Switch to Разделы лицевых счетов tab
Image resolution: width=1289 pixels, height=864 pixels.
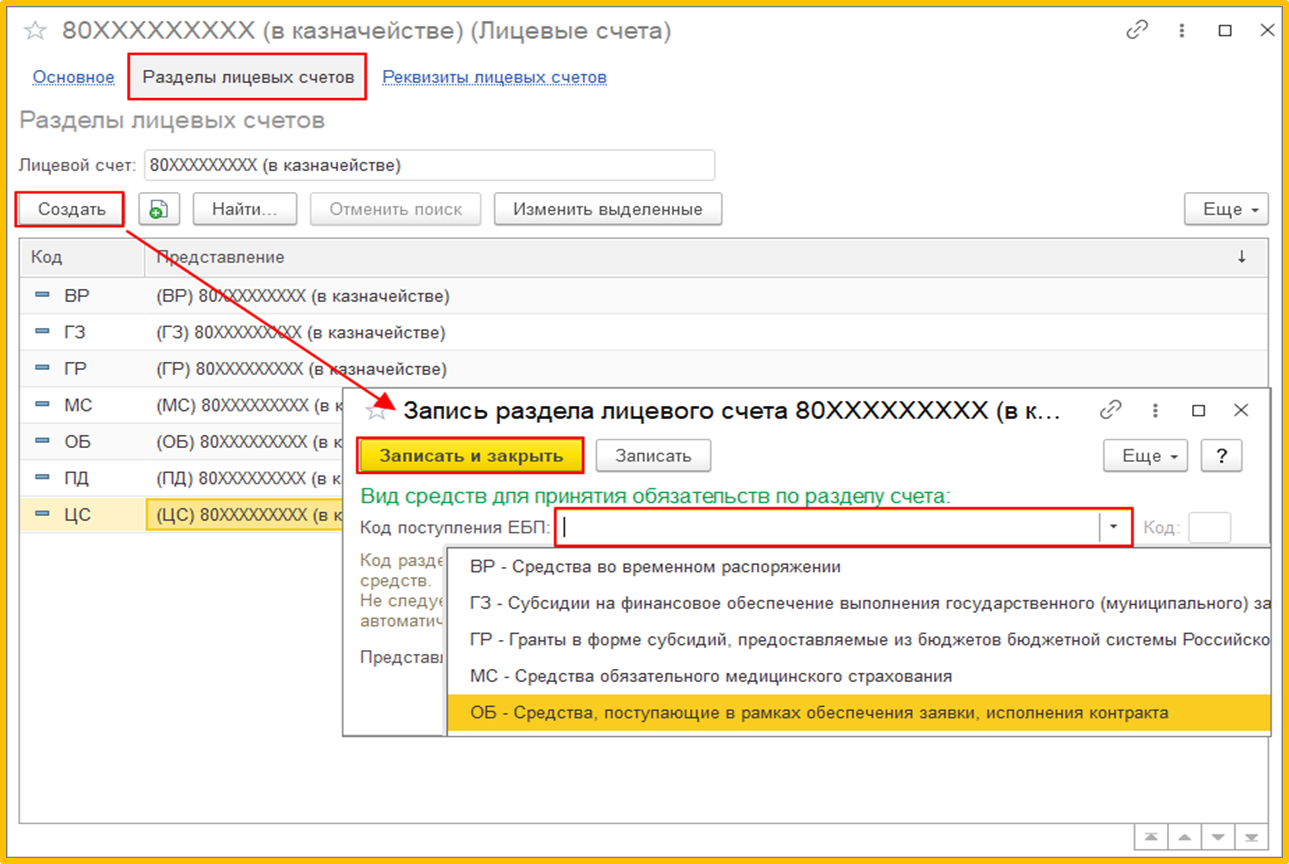click(248, 77)
